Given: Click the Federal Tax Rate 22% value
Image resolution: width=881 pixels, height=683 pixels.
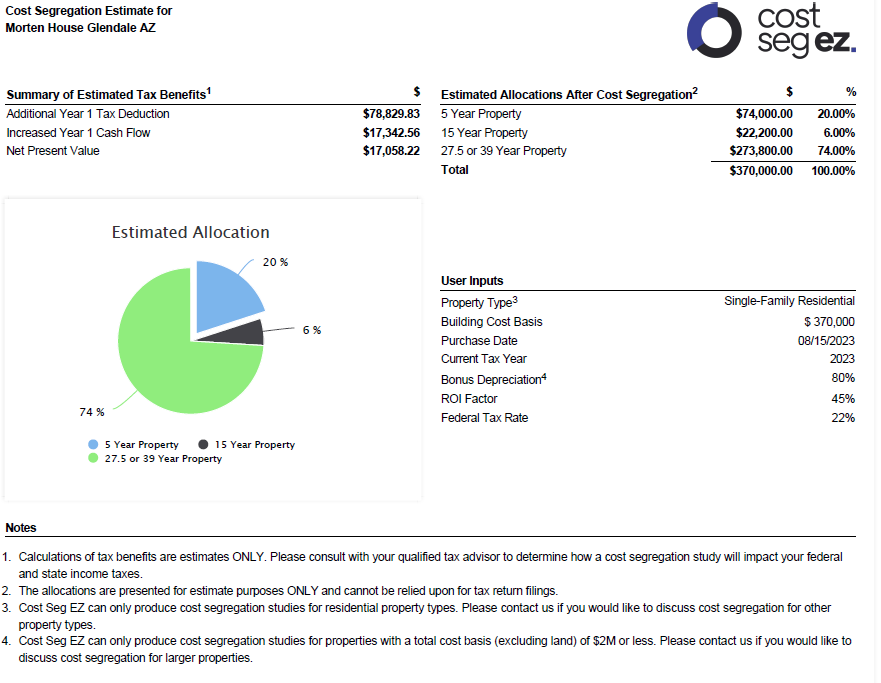Looking at the screenshot, I should click(x=842, y=418).
